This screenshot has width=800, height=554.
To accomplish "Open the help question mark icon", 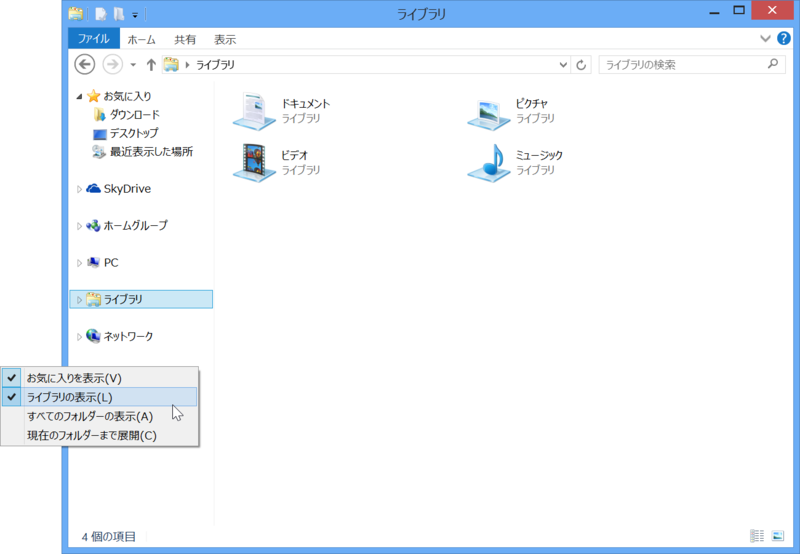I will click(784, 38).
